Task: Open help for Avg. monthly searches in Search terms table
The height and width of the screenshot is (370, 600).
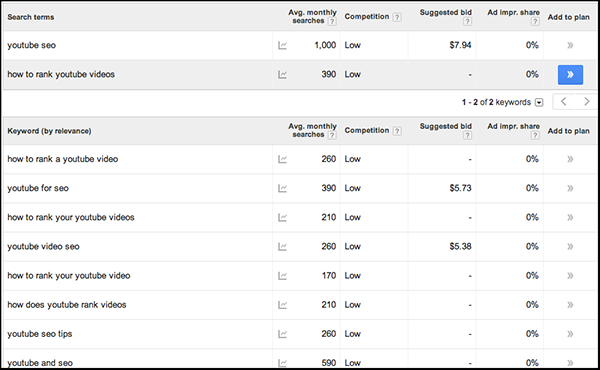Action: (332, 21)
